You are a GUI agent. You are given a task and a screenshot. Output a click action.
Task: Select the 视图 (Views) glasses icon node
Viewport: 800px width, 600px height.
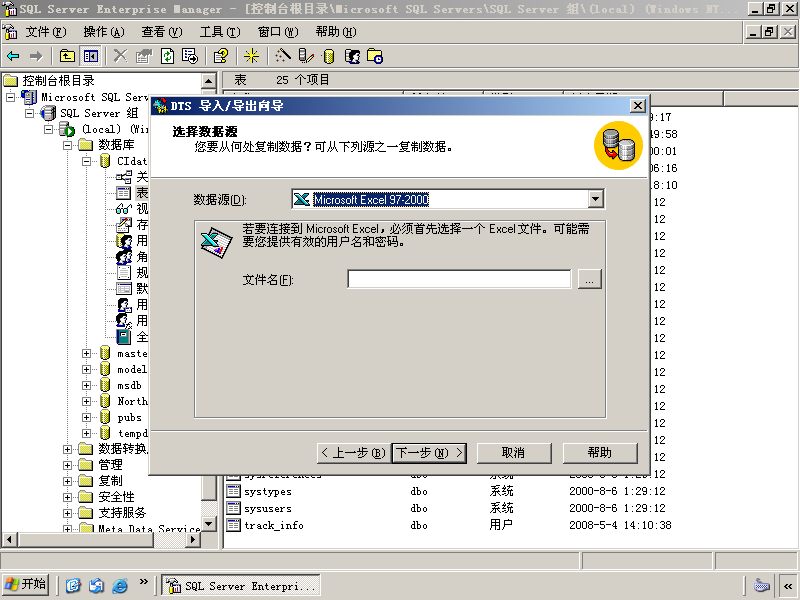tap(123, 209)
